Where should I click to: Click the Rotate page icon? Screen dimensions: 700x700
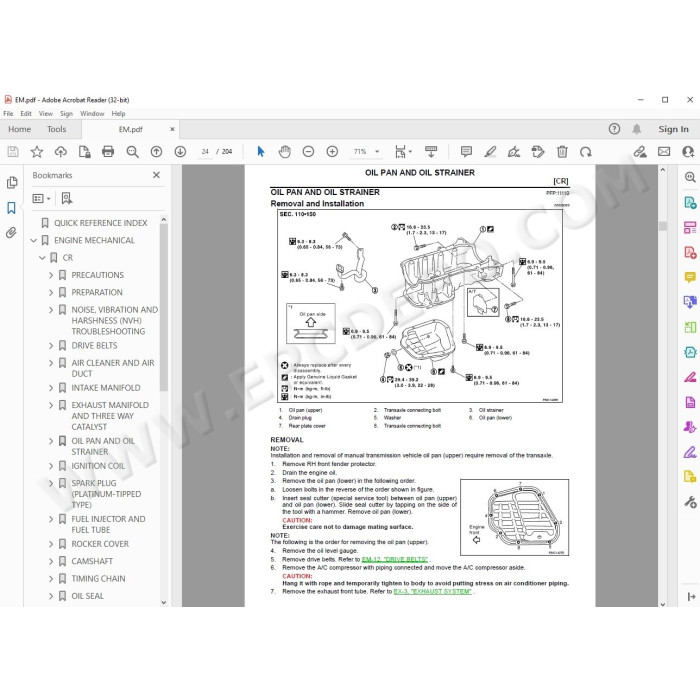point(586,152)
